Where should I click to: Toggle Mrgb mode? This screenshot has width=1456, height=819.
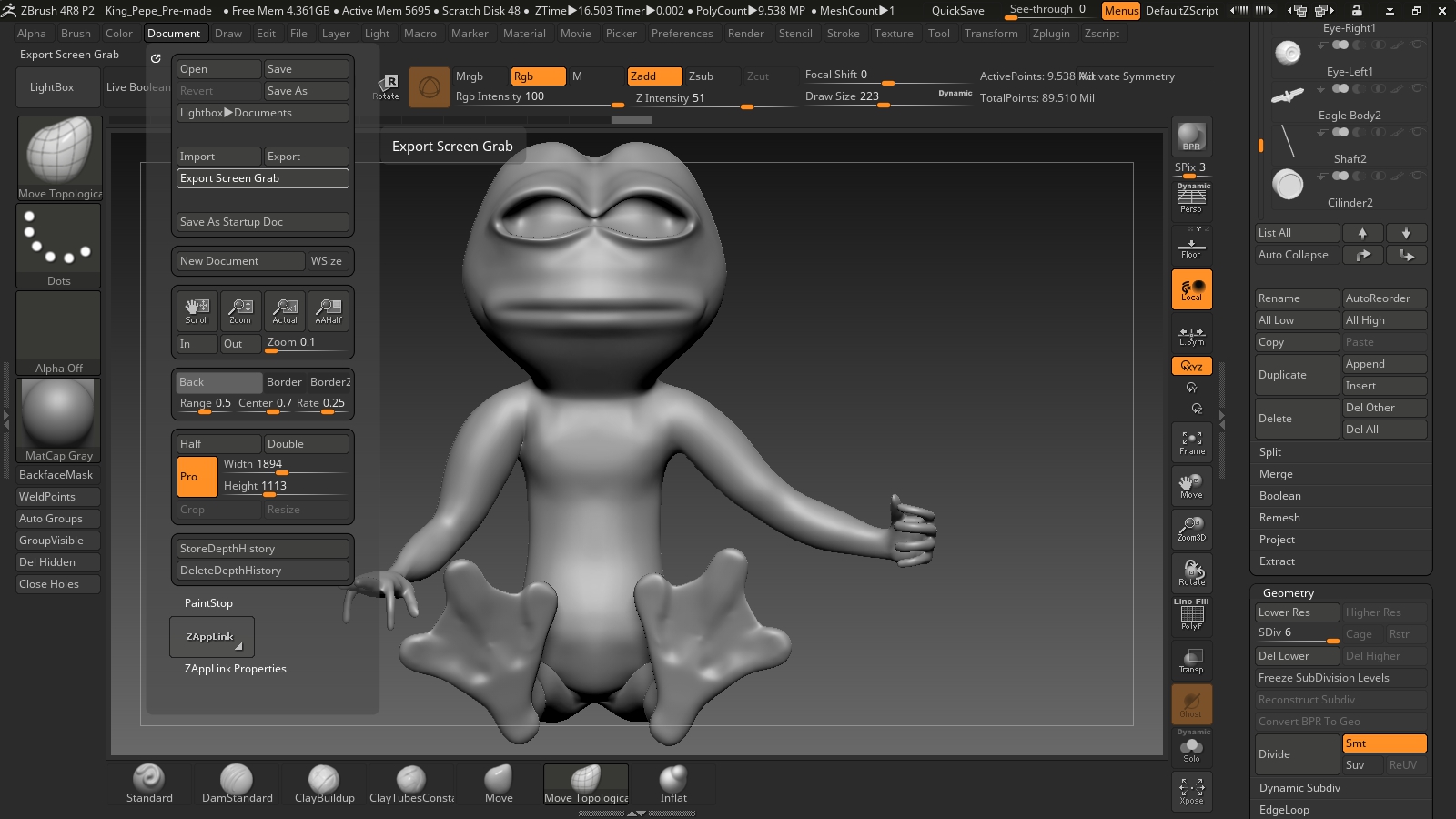click(480, 76)
